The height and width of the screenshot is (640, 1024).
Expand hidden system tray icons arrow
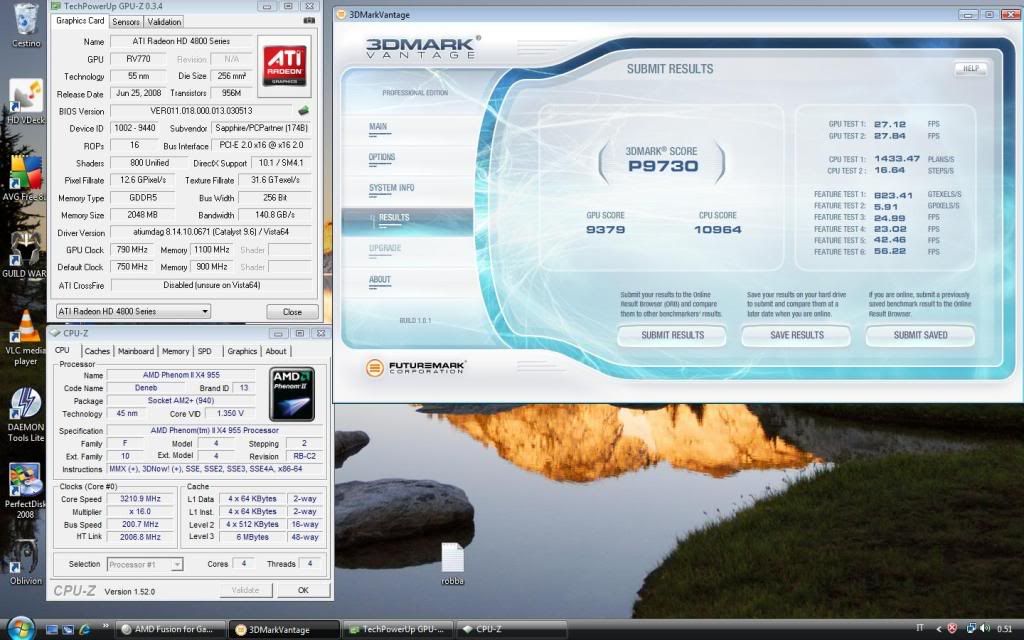click(x=939, y=629)
